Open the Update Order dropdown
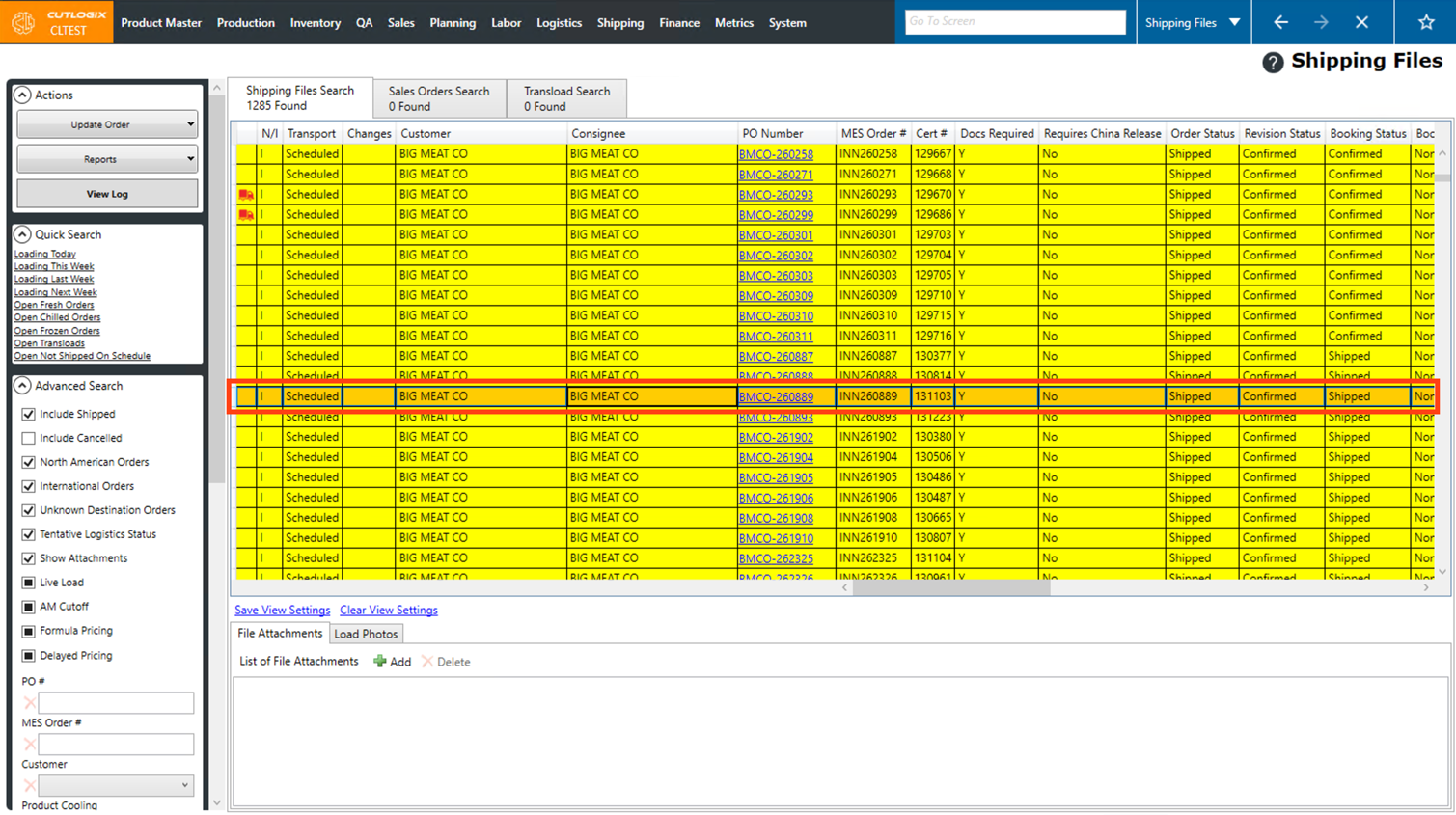 pos(107,124)
